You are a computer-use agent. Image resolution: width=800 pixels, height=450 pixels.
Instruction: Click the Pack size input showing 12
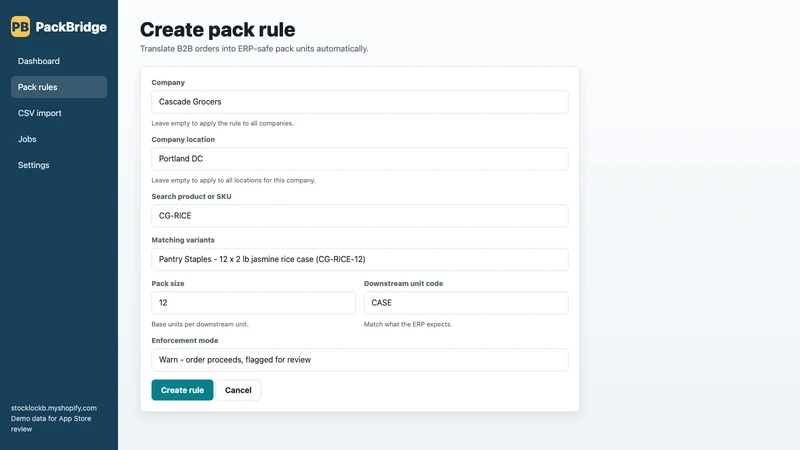pos(254,303)
